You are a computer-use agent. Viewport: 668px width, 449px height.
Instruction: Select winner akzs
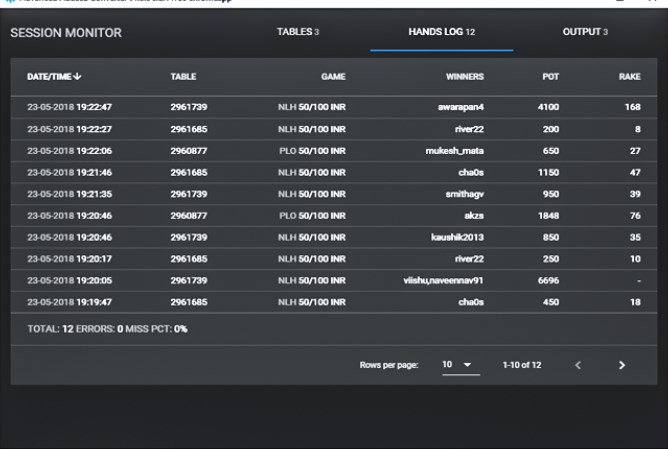point(474,216)
